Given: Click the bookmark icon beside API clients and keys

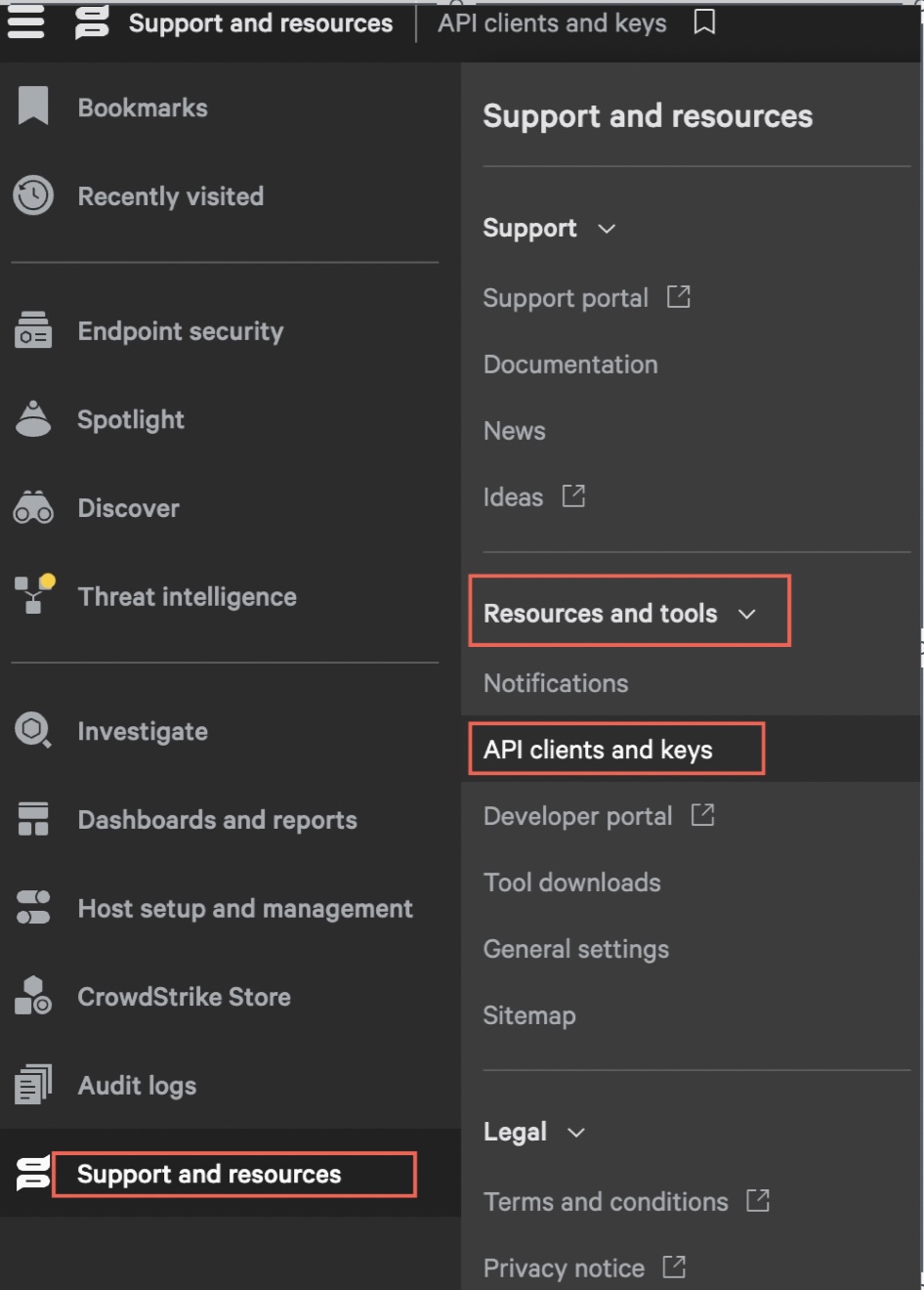Looking at the screenshot, I should click(x=704, y=21).
